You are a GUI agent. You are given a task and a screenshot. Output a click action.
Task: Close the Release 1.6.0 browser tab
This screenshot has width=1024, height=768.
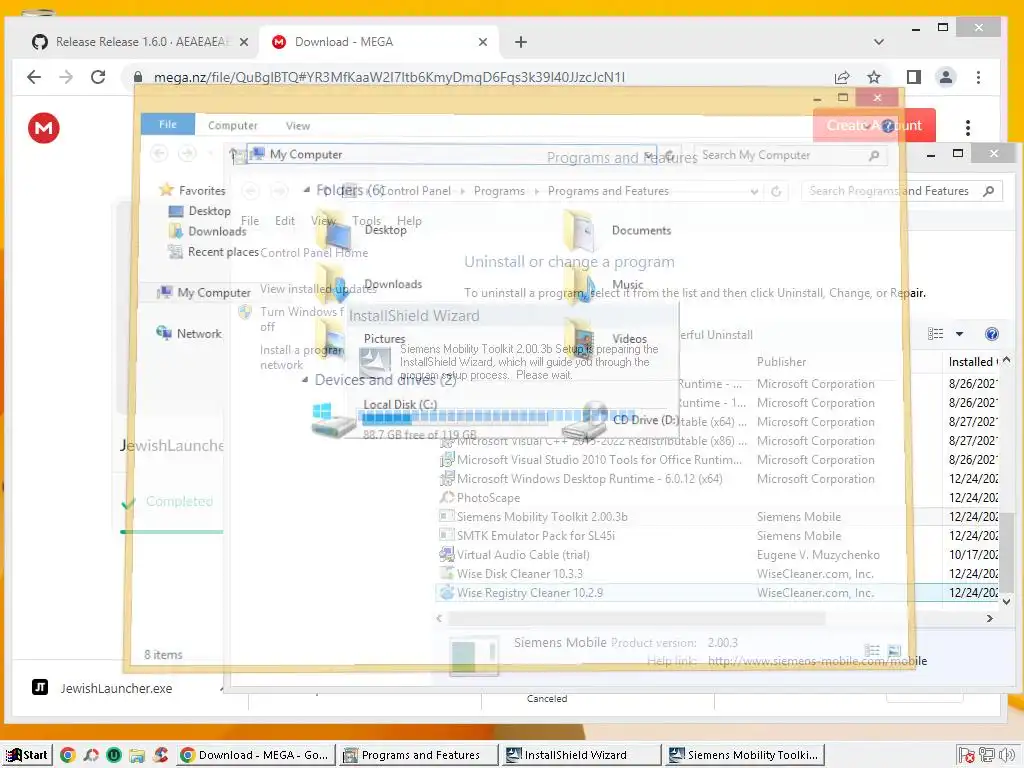click(244, 42)
